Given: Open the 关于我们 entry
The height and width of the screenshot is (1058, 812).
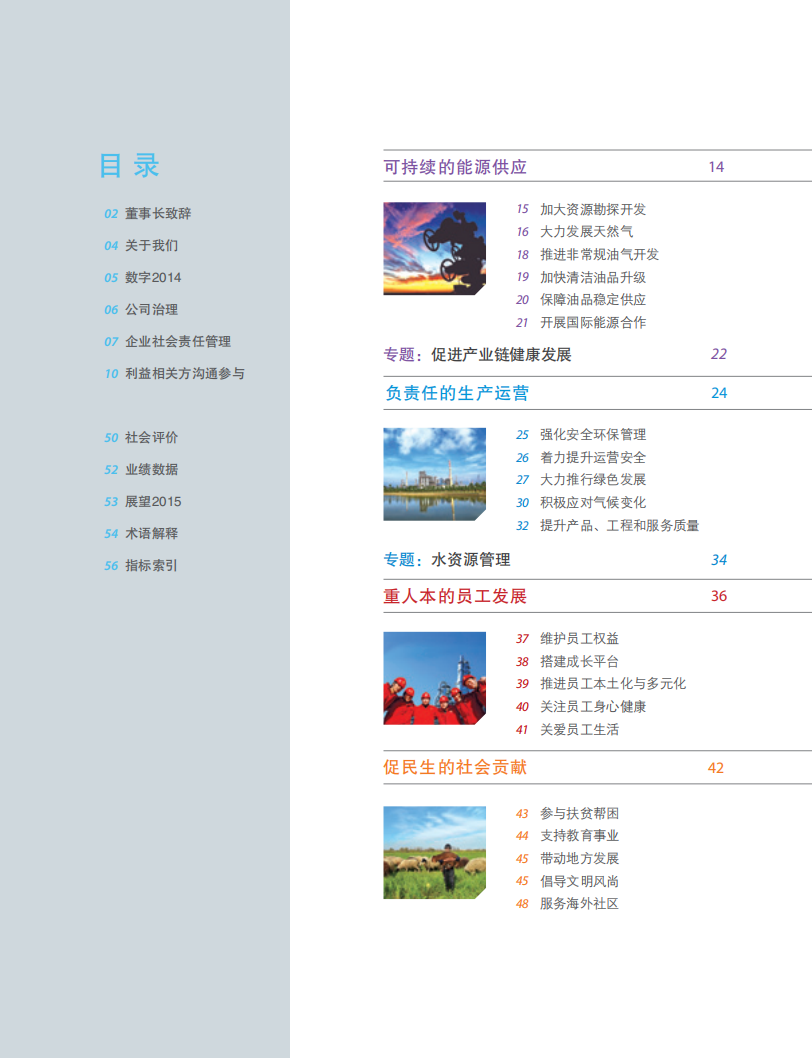Looking at the screenshot, I should [x=146, y=245].
